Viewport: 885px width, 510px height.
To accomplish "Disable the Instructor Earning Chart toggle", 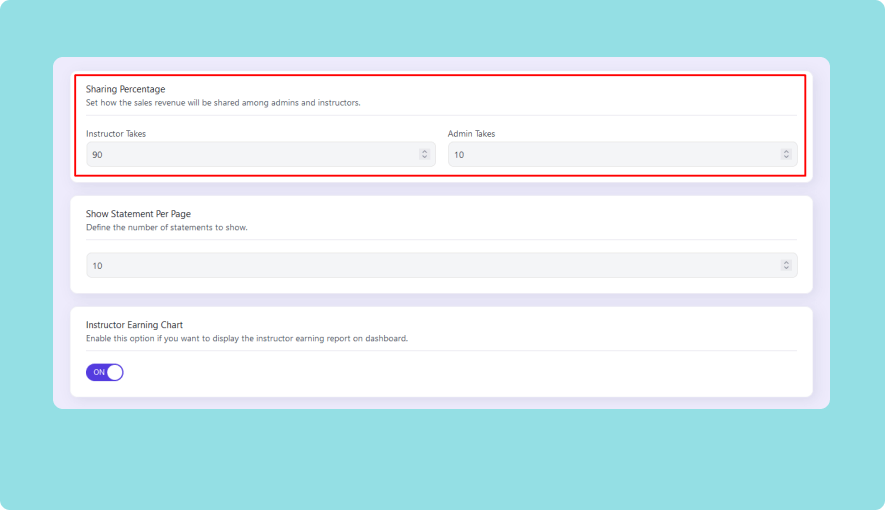I will [105, 372].
